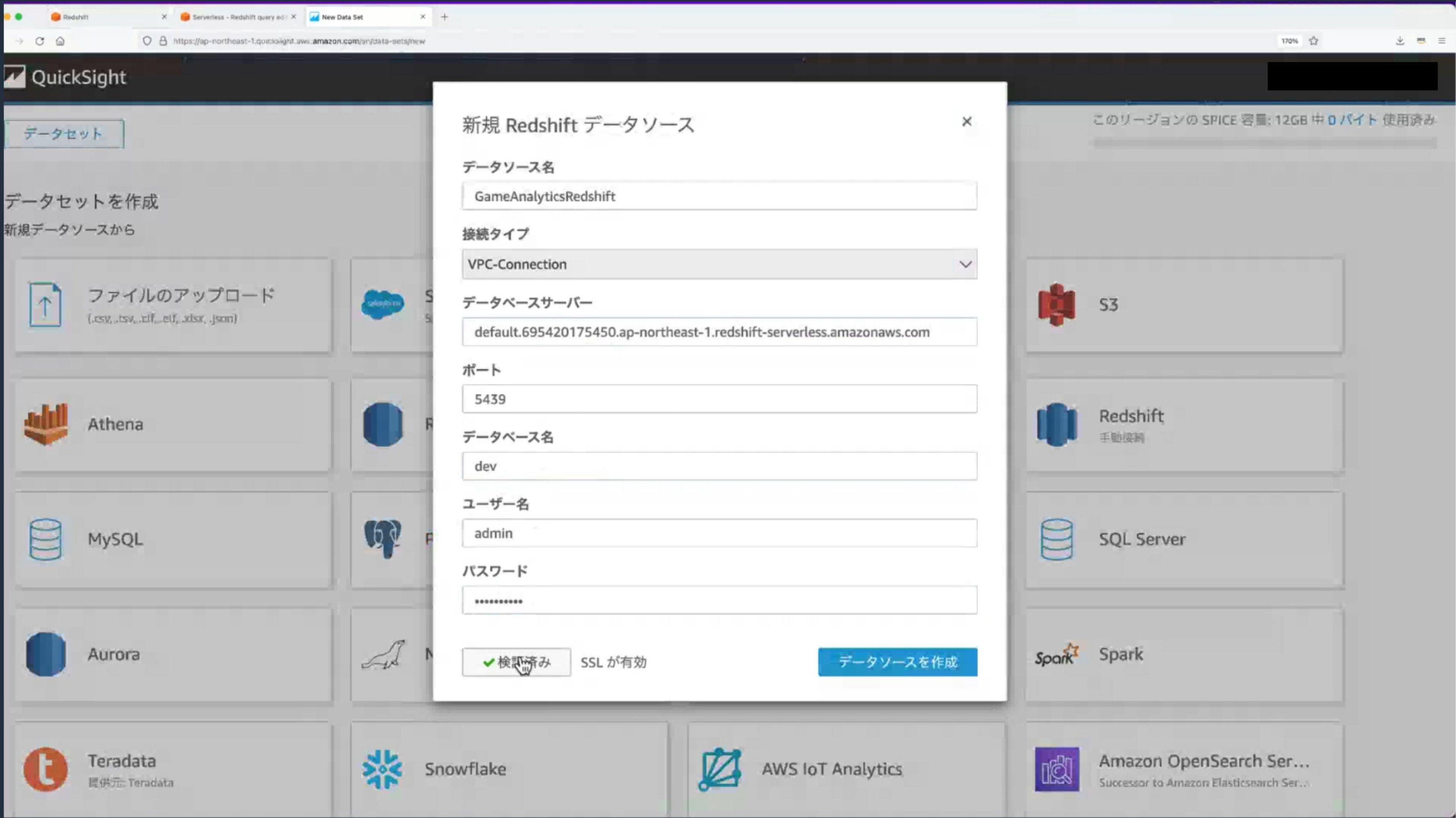Bookmark this page with star icon
Screen dimensions: 1456x818
tap(1314, 41)
